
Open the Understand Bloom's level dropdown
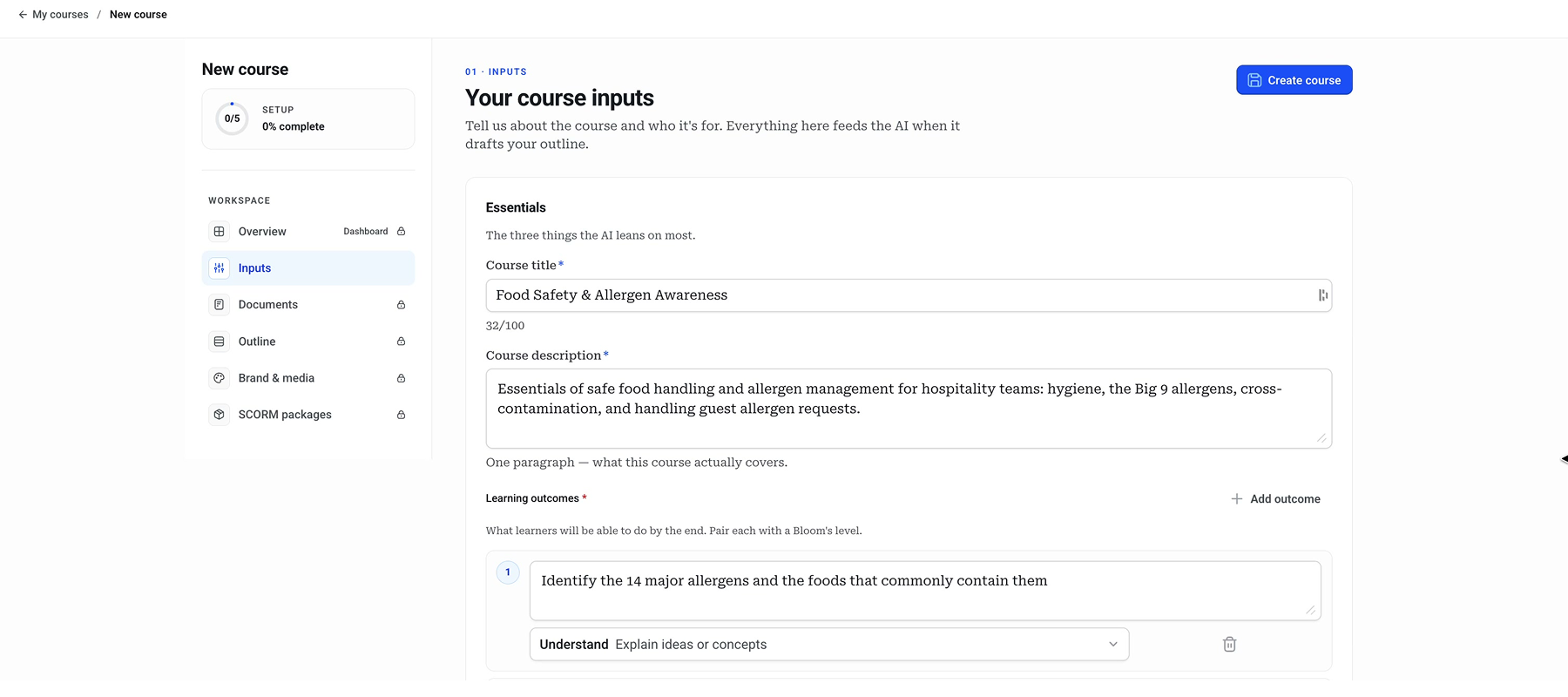829,645
